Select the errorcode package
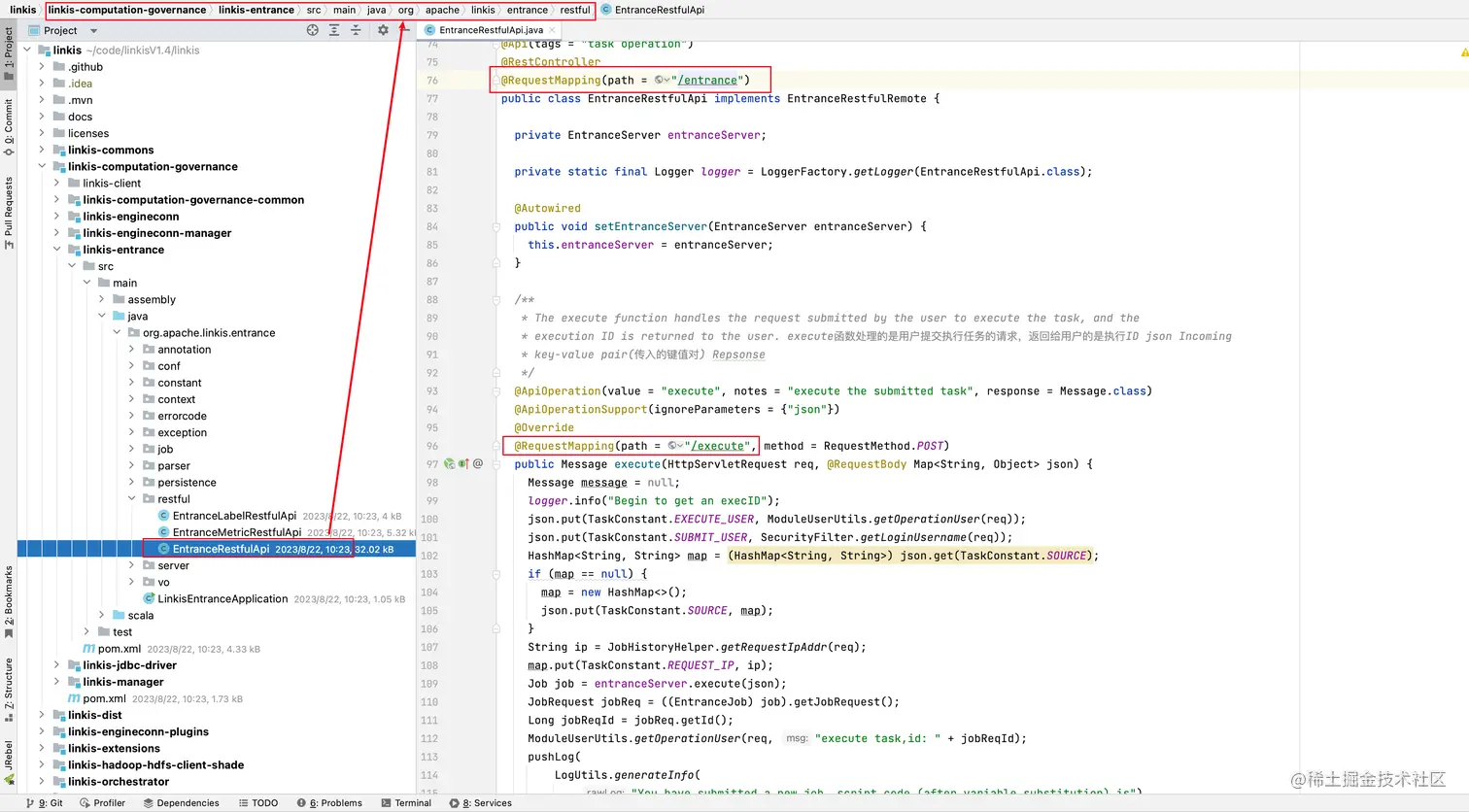 (x=182, y=416)
